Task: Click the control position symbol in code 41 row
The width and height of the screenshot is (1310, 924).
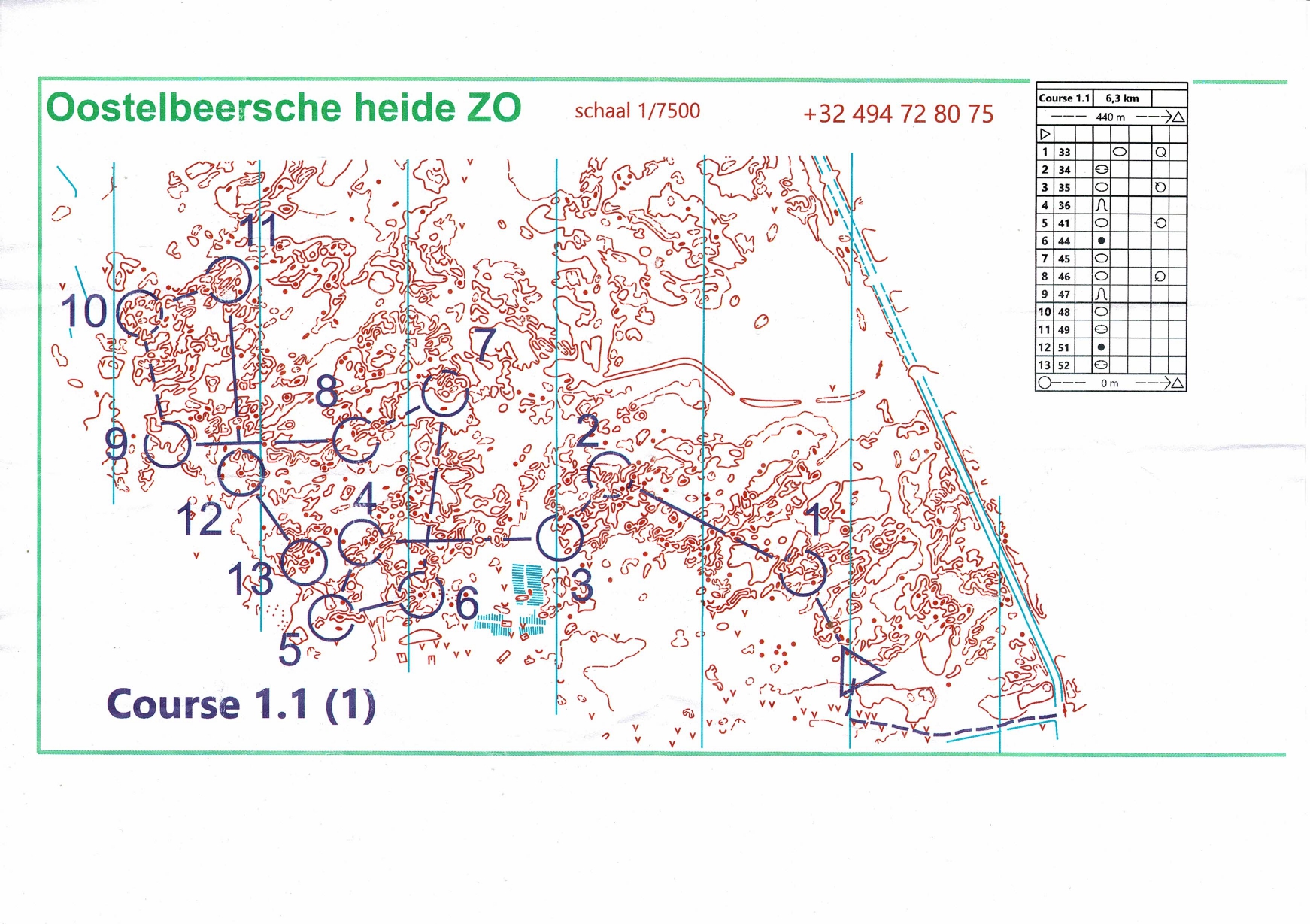Action: (x=1160, y=223)
